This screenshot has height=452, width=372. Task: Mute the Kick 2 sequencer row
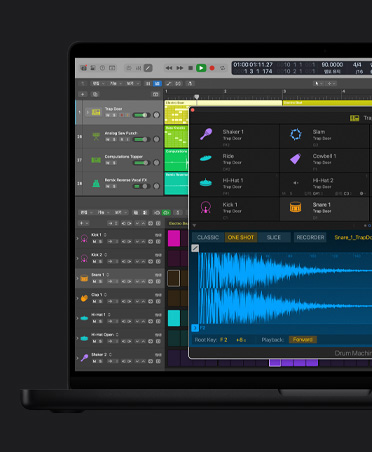coord(95,261)
